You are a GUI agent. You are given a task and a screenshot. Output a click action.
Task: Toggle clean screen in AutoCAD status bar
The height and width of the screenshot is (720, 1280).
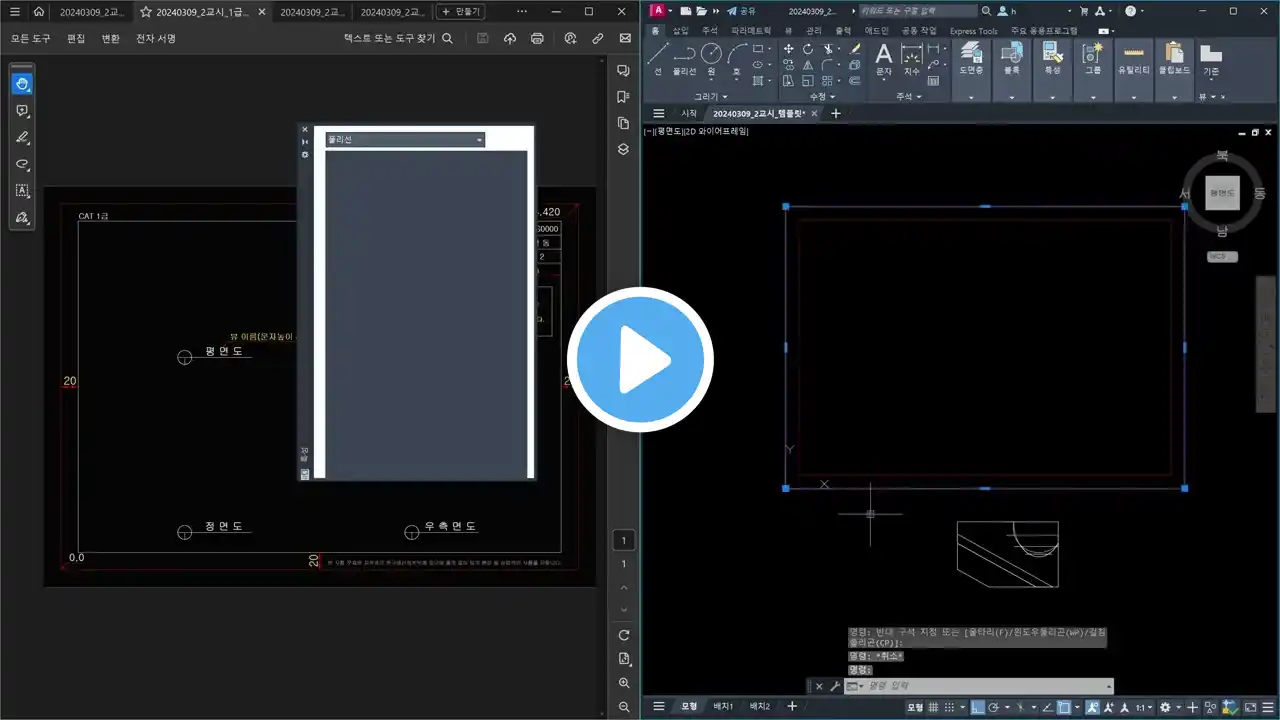coord(1250,707)
